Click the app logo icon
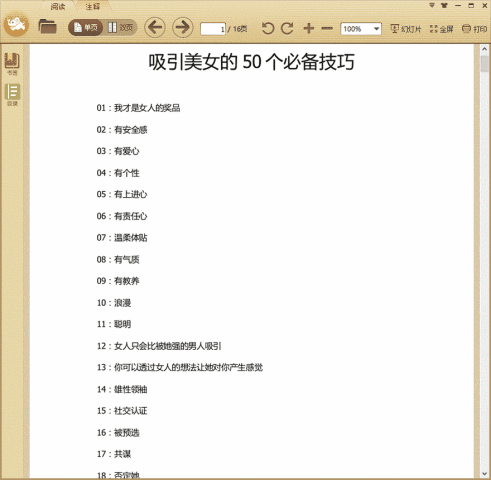The image size is (491, 480). tap(16, 24)
